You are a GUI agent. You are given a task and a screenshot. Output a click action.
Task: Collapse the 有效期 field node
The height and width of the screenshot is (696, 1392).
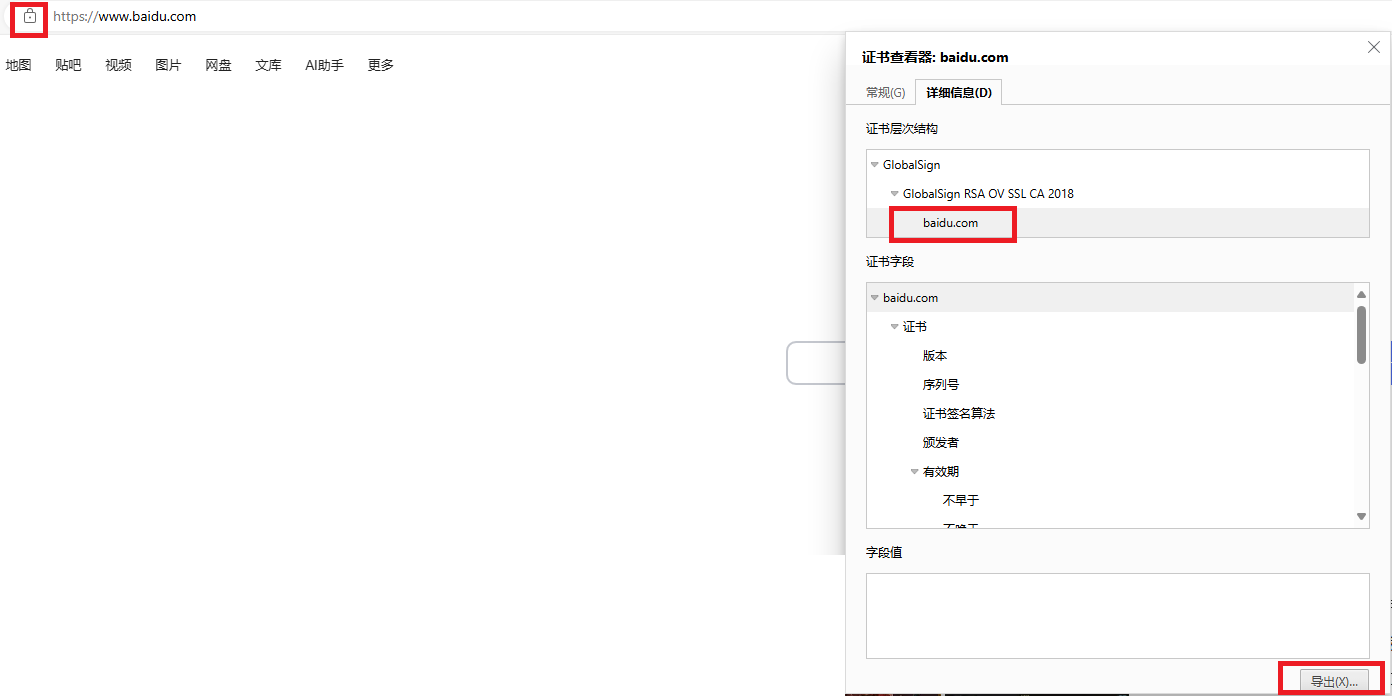(914, 472)
